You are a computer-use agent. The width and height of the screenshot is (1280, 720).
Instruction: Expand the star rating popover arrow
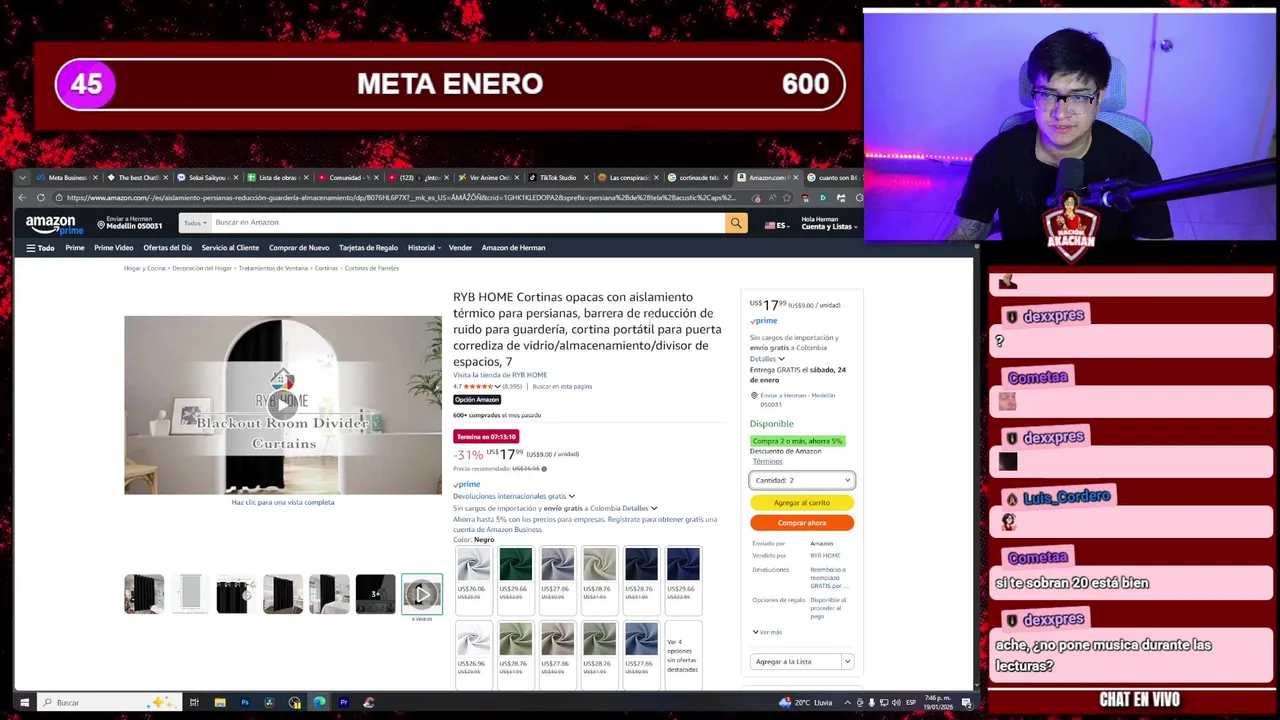pos(497,386)
